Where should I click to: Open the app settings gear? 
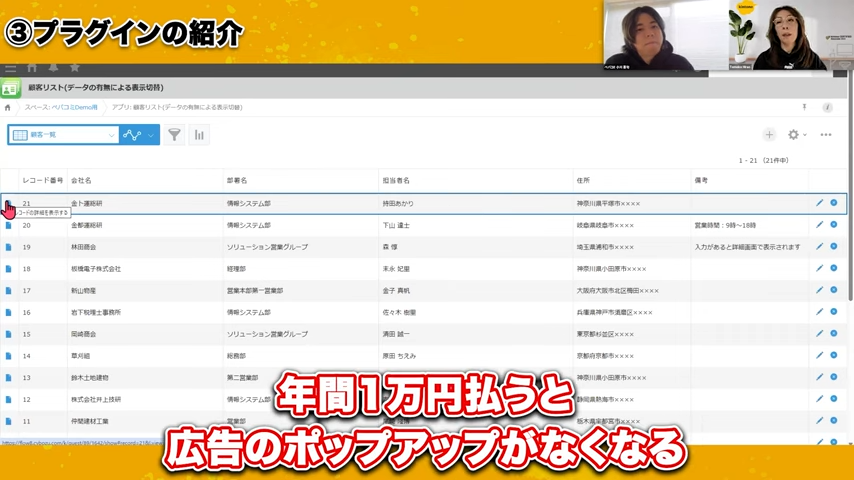(793, 135)
